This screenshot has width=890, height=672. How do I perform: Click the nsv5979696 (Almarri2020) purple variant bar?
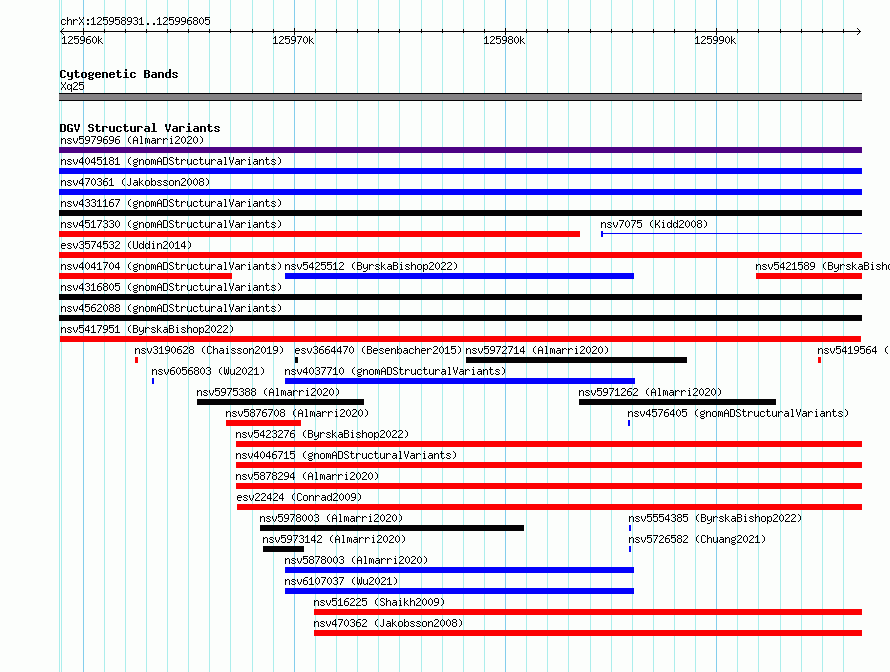click(460, 150)
